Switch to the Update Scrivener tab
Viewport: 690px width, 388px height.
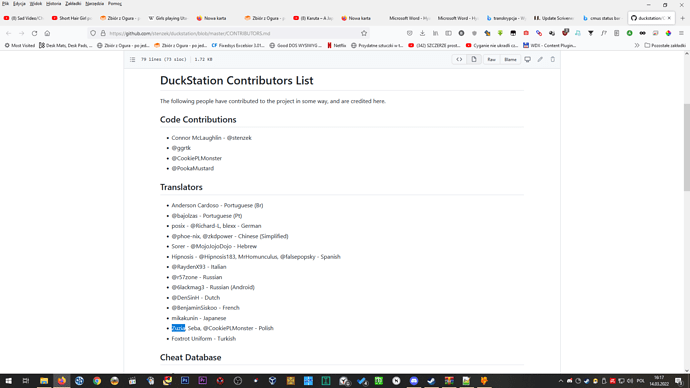coord(554,18)
